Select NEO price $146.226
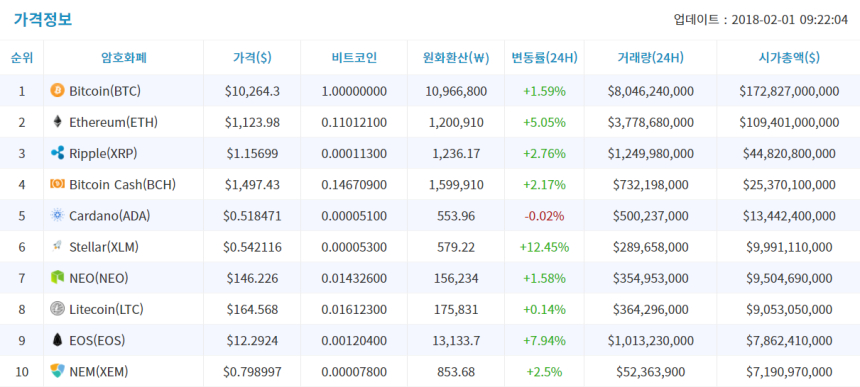Screen dimensions: 860x387 pos(252,278)
